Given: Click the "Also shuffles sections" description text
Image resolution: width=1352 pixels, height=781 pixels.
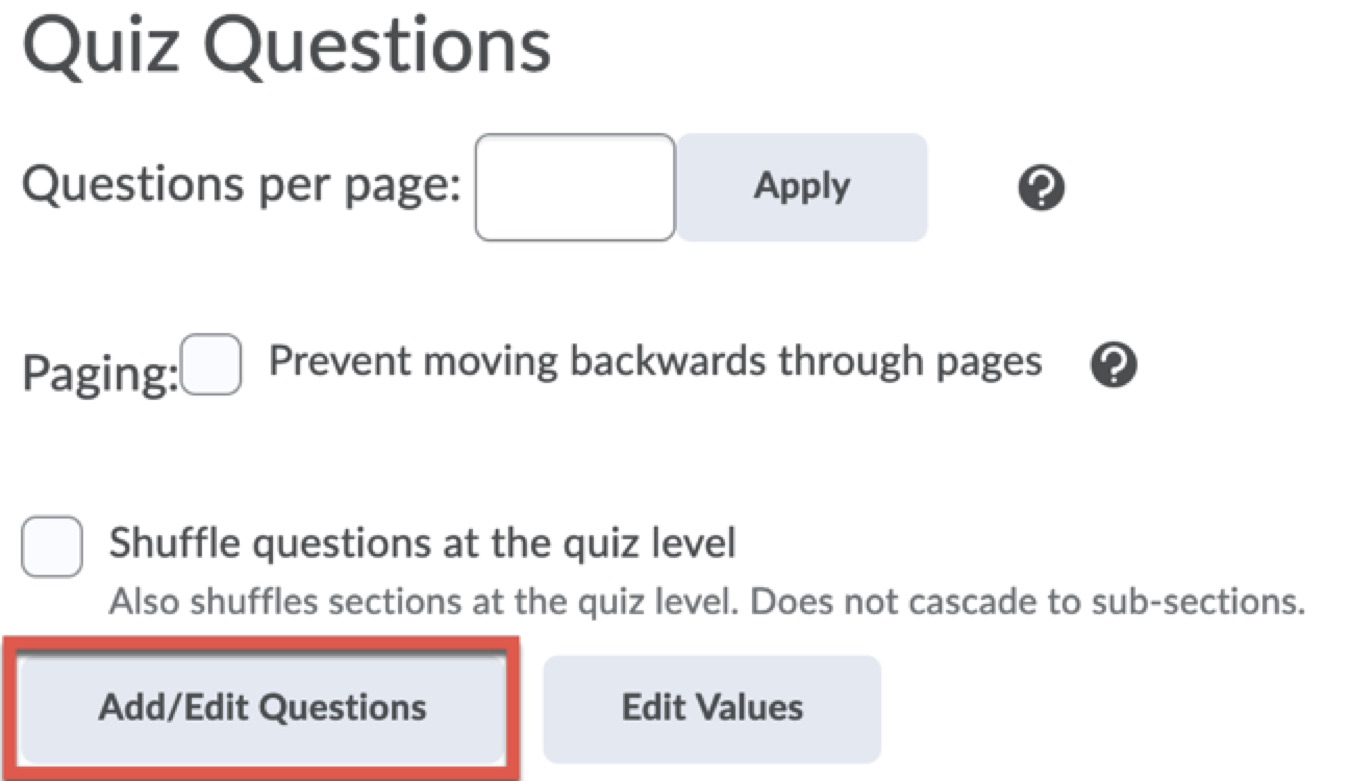Looking at the screenshot, I should pyautogui.click(x=706, y=602).
